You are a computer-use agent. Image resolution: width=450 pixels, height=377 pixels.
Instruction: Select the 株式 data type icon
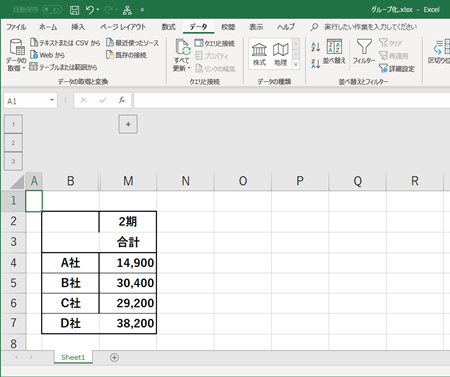(x=259, y=54)
